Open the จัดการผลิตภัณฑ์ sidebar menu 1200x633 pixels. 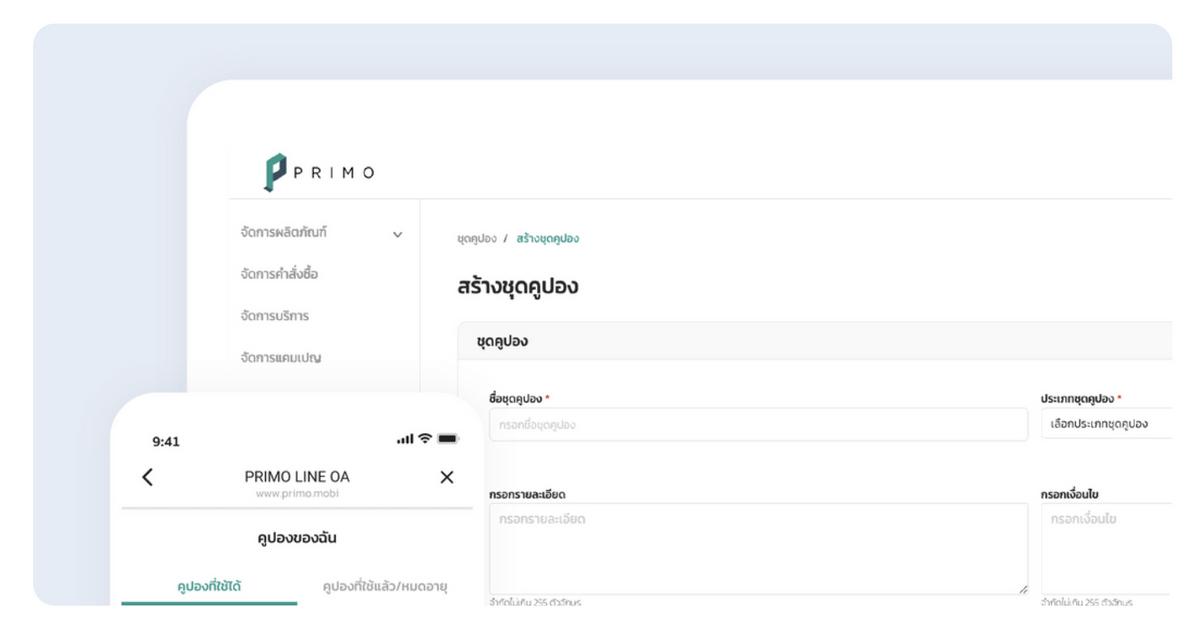[285, 233]
